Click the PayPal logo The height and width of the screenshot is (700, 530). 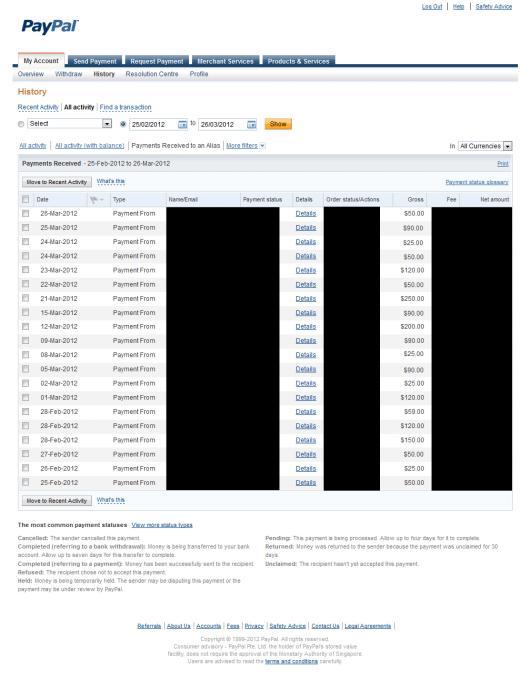(x=50, y=27)
